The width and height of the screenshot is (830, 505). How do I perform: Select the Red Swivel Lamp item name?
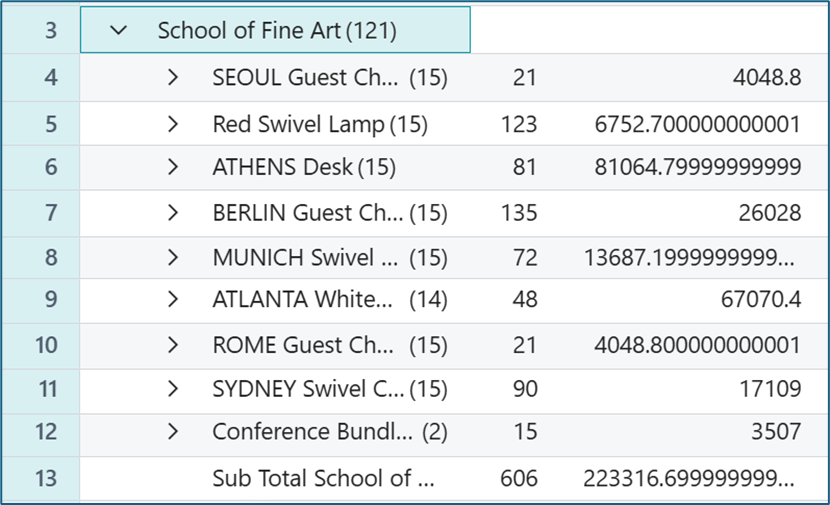[298, 125]
